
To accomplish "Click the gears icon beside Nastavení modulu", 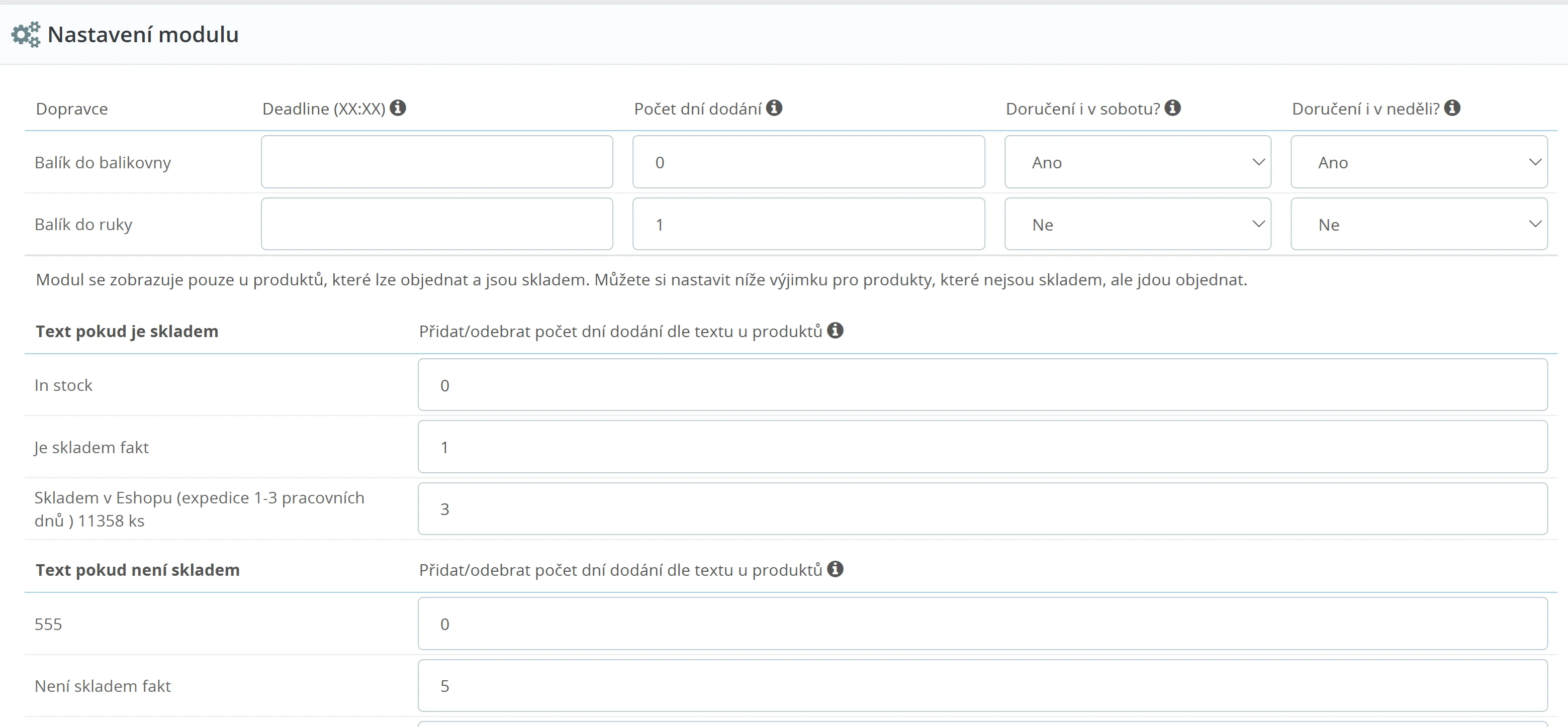I will pos(26,35).
